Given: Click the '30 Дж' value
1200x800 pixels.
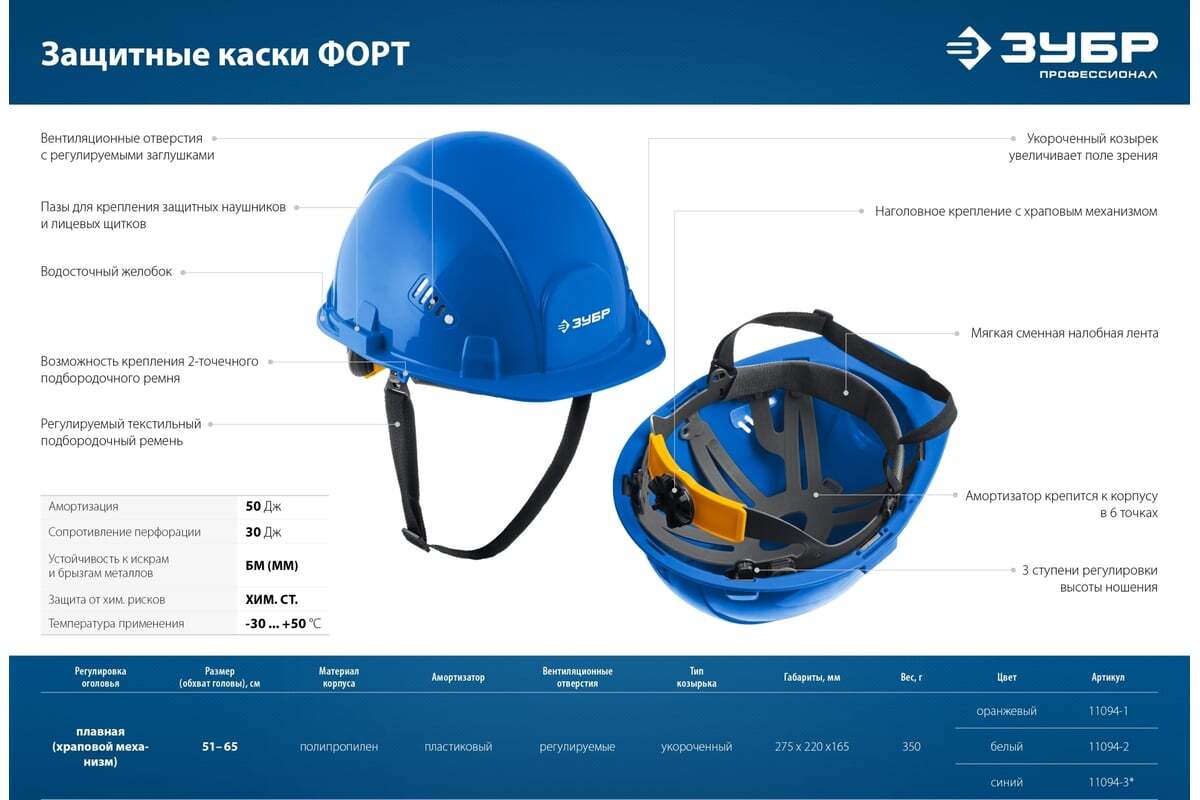Looking at the screenshot, I should point(264,532).
